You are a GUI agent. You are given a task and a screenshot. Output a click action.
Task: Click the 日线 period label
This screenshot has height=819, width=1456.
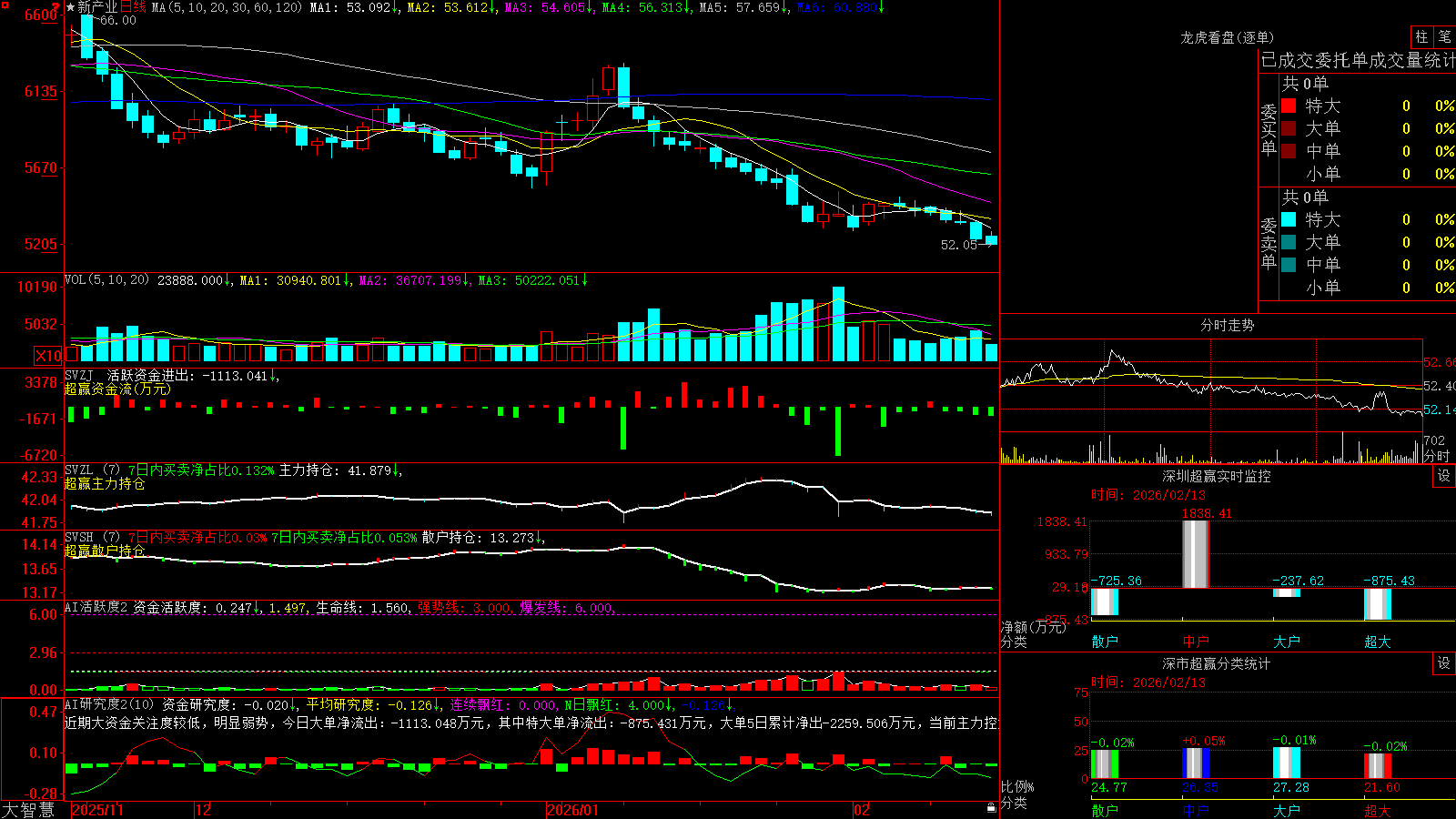(133, 7)
